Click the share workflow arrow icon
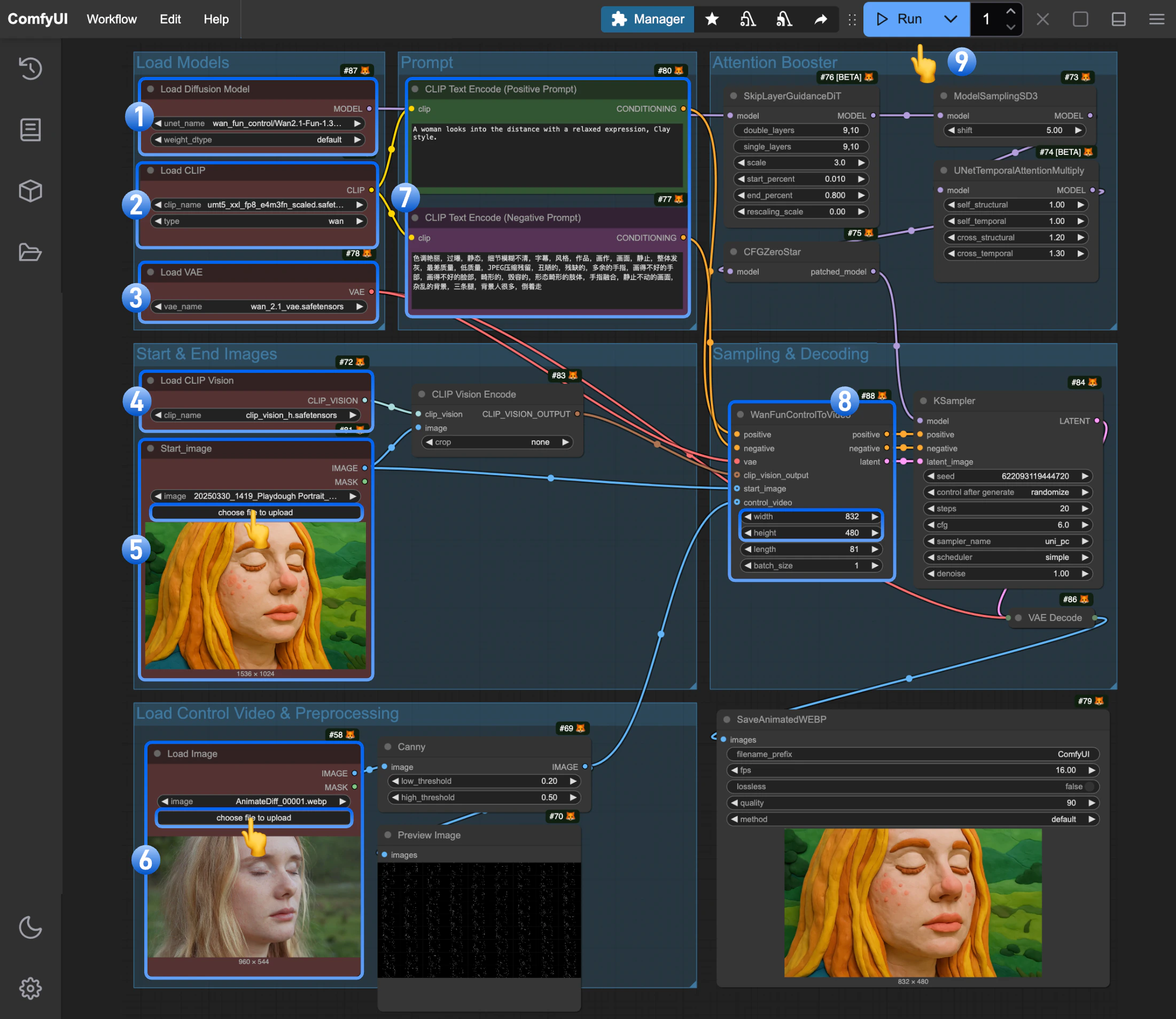Viewport: 1176px width, 1019px height. click(x=821, y=19)
